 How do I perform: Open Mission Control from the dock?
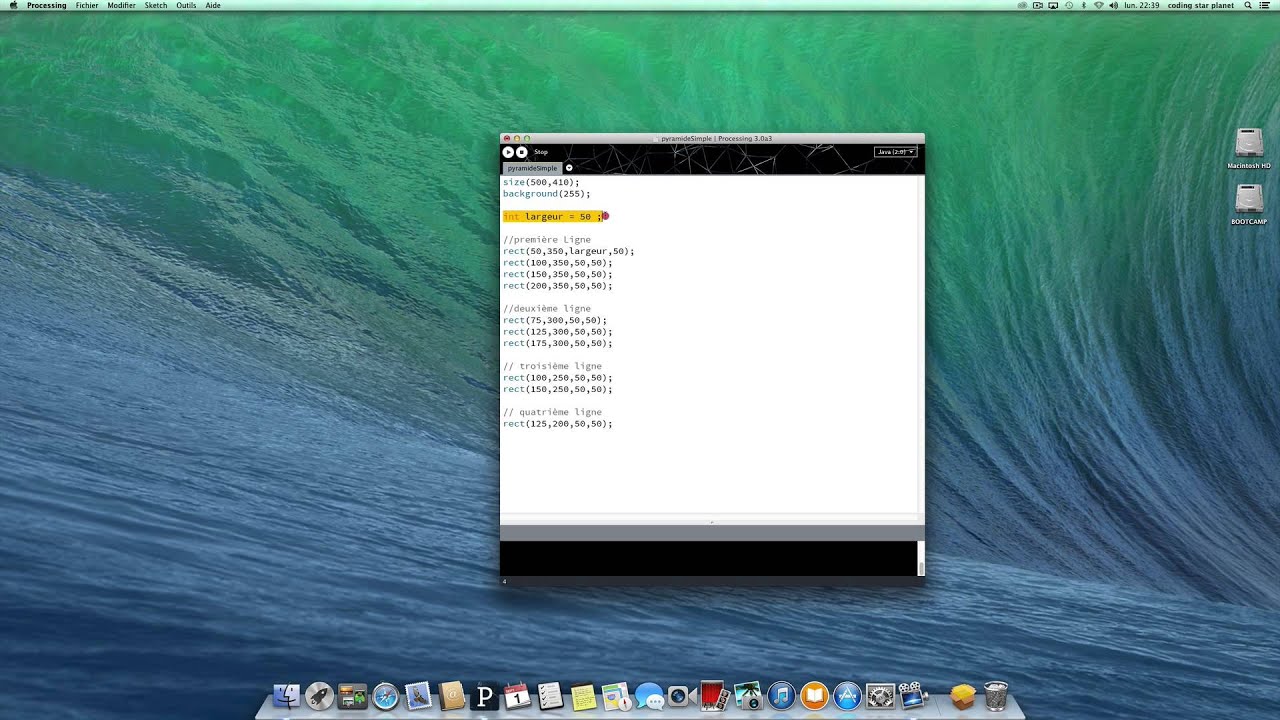[x=352, y=696]
